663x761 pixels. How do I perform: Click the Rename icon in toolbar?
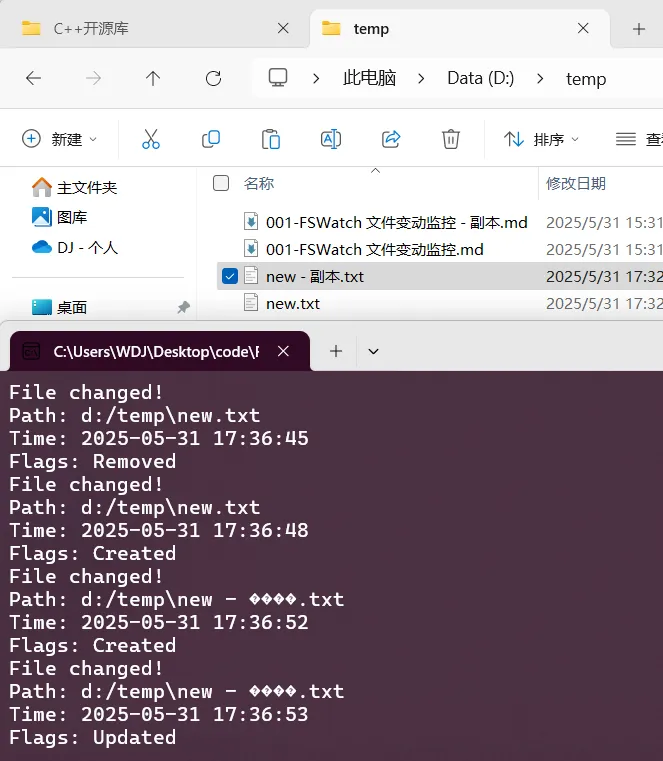click(331, 139)
